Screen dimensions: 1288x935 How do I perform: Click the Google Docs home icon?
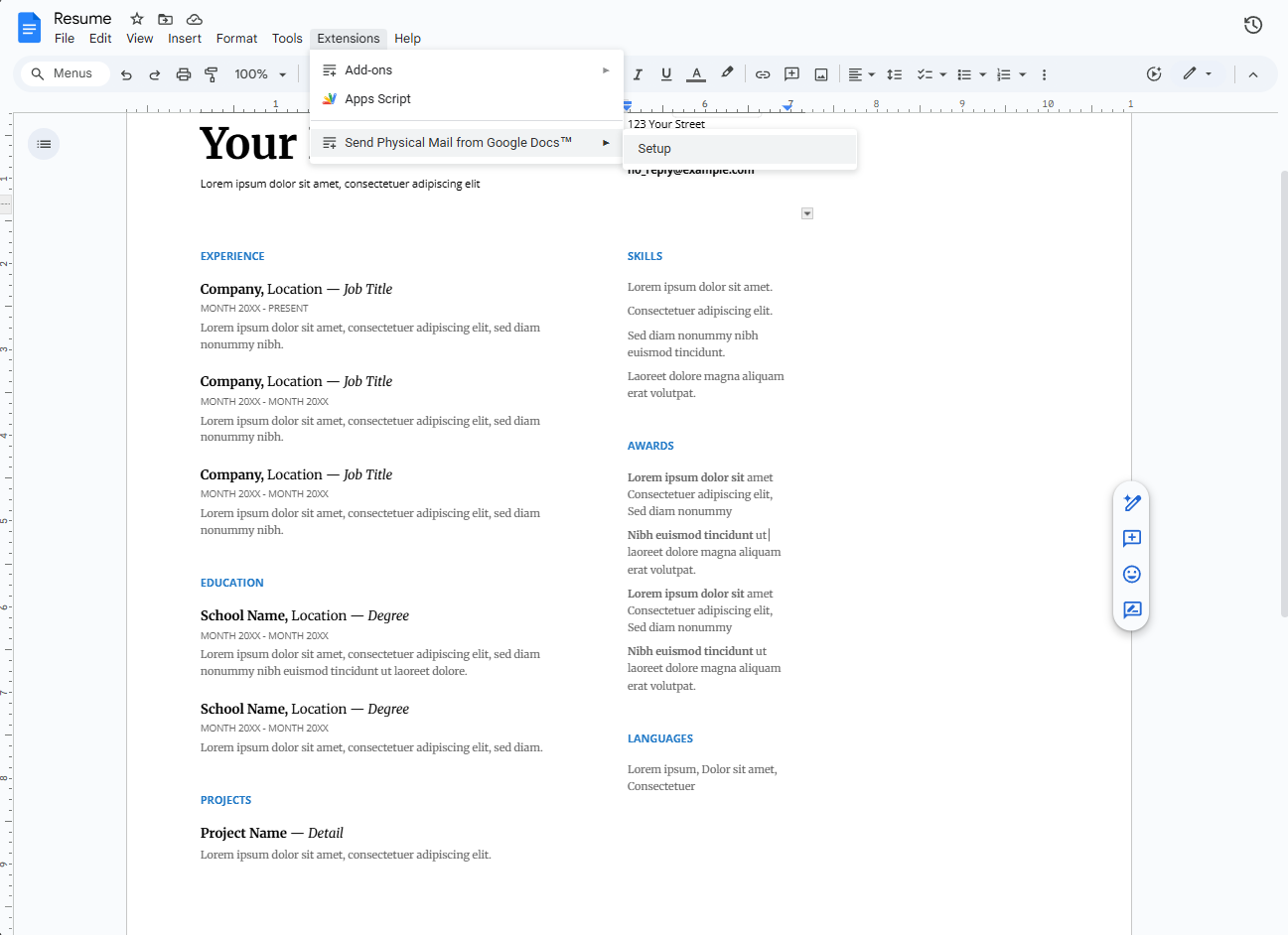click(30, 28)
